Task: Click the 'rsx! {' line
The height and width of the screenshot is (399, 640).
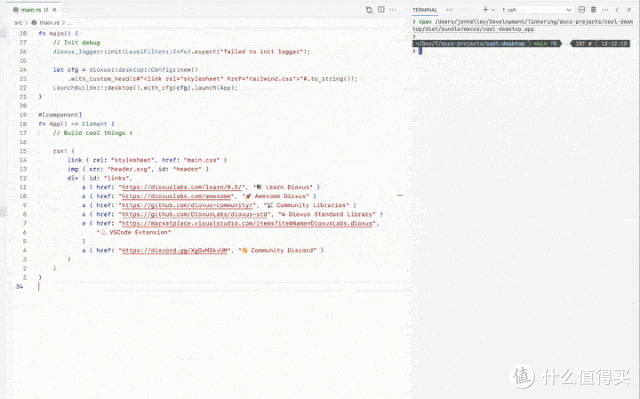Action: (x=64, y=151)
